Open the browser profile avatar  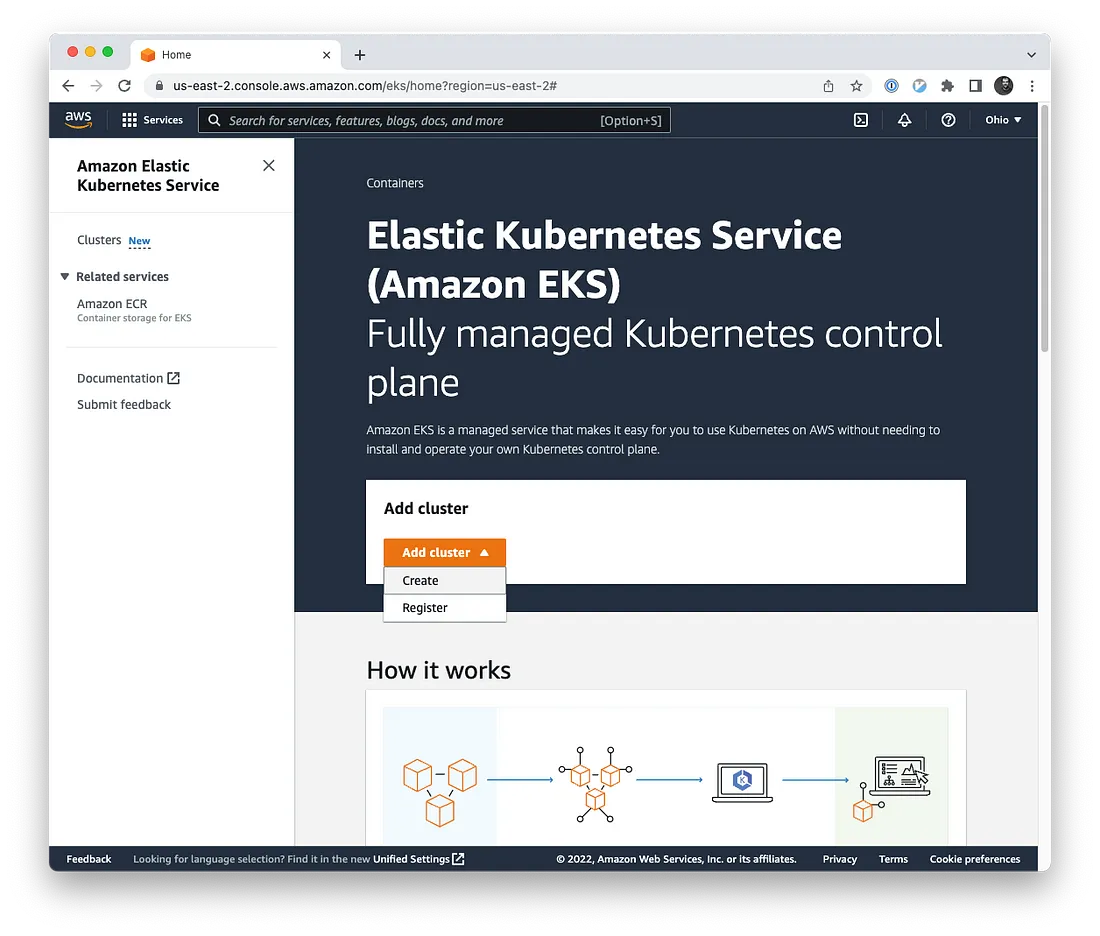[1003, 86]
